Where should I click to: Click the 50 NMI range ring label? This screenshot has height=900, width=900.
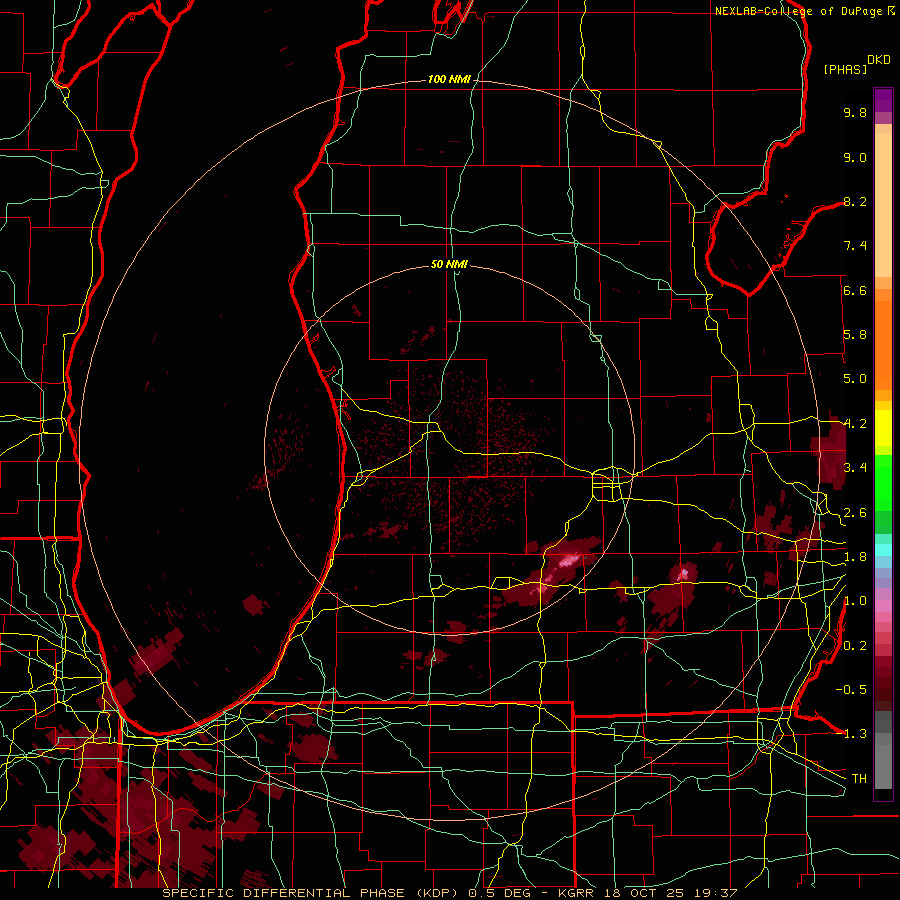click(x=449, y=264)
